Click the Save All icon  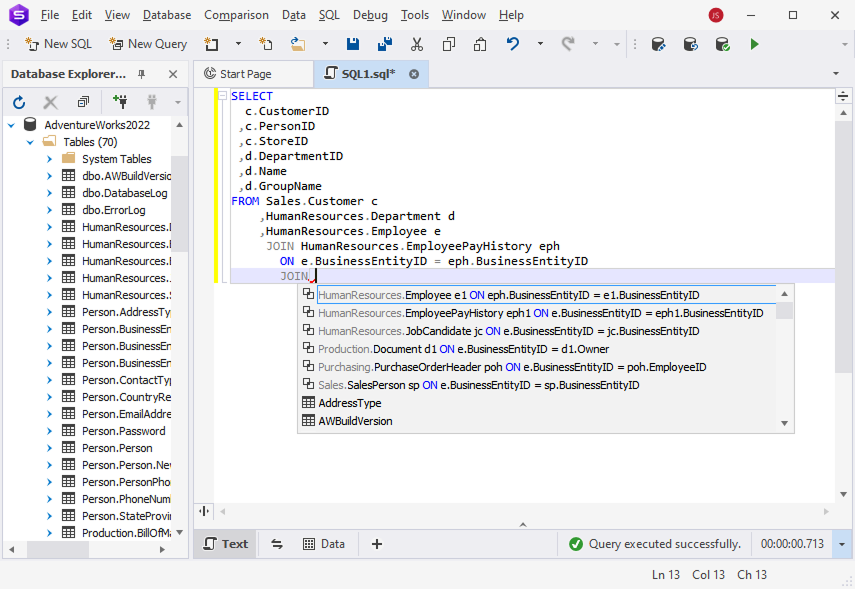pos(384,44)
